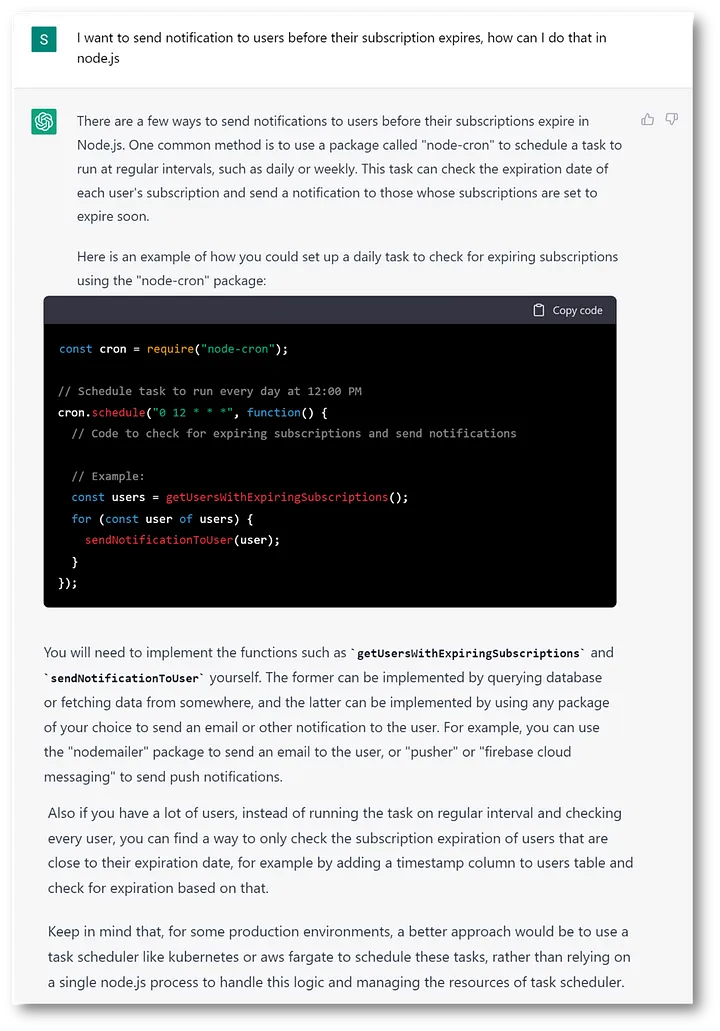Click the "// Example:" comment in code
Image resolution: width=720 pixels, height=1031 pixels.
[108, 476]
